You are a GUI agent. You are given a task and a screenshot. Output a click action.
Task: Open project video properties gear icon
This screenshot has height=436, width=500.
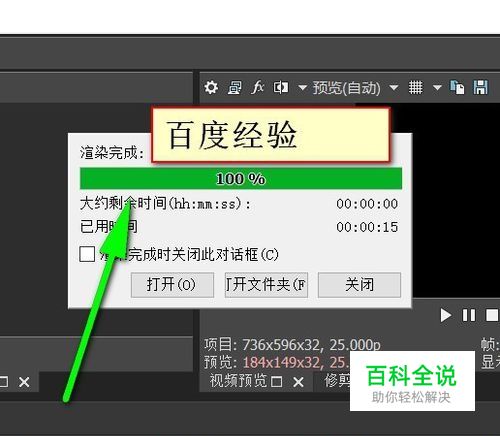211,88
